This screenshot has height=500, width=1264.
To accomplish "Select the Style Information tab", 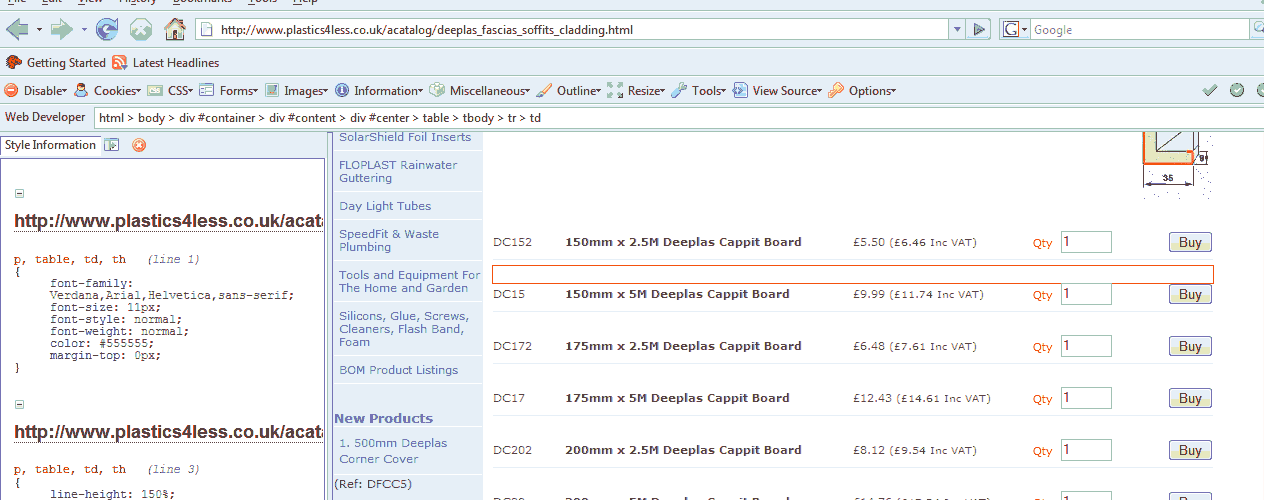I will coord(50,145).
